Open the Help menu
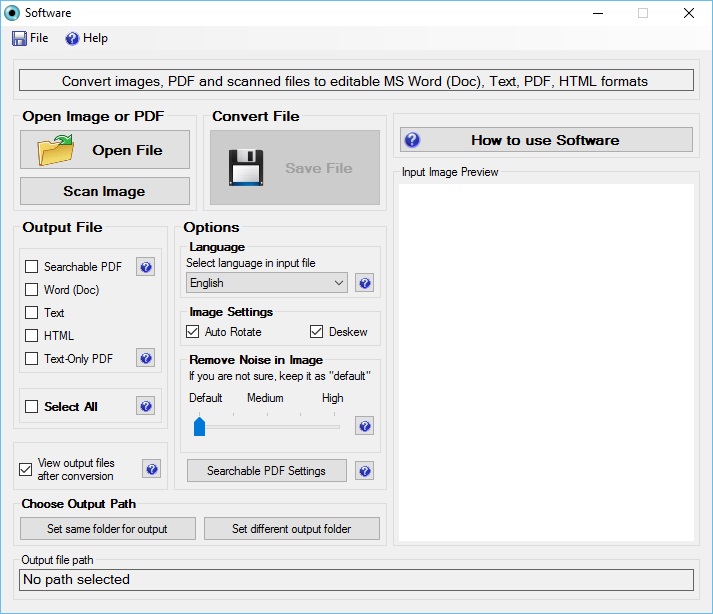 click(86, 38)
